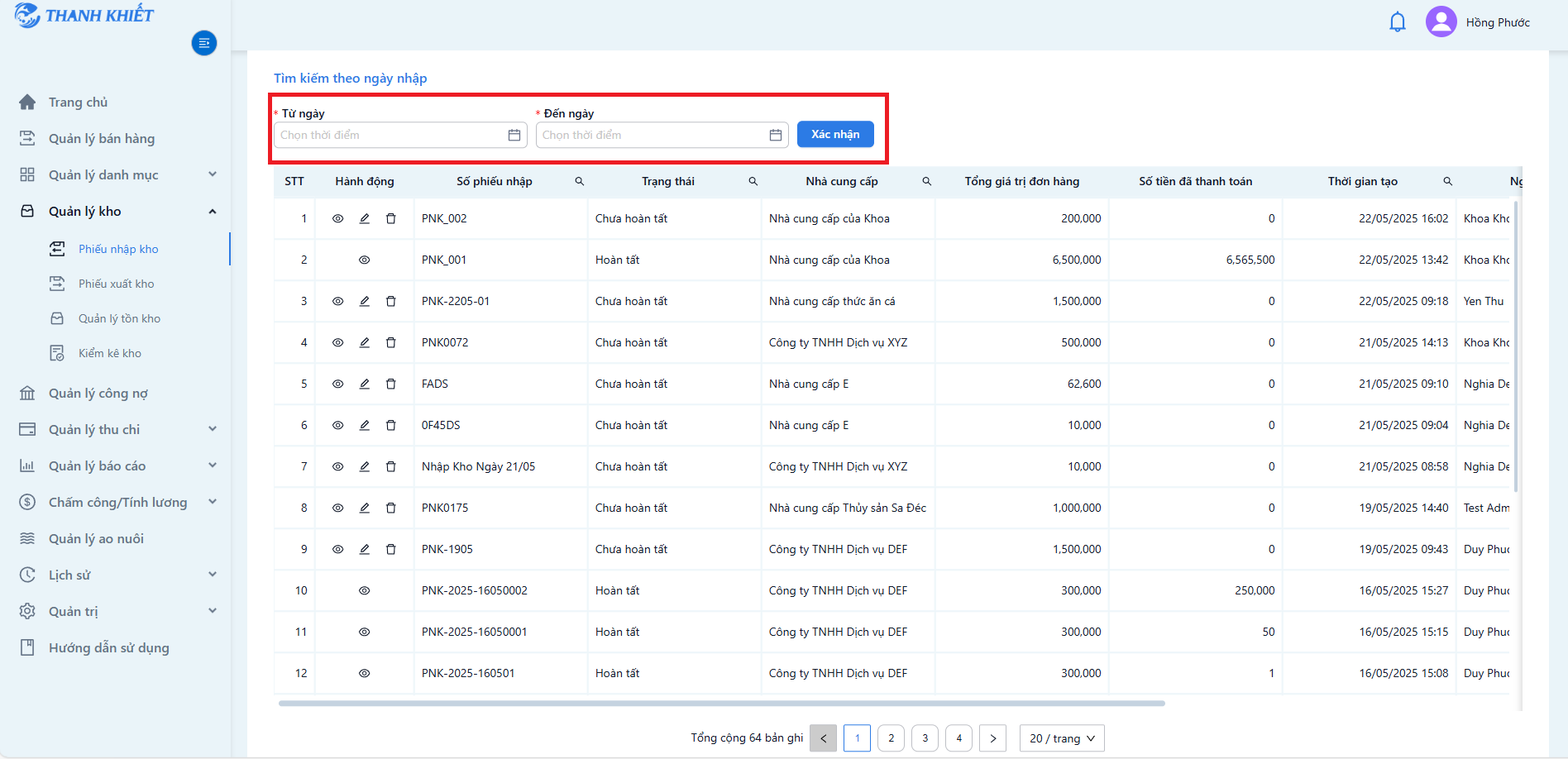View details of PNK-2025-16050001 with eye icon
Image resolution: width=1568 pixels, height=759 pixels.
tap(365, 632)
